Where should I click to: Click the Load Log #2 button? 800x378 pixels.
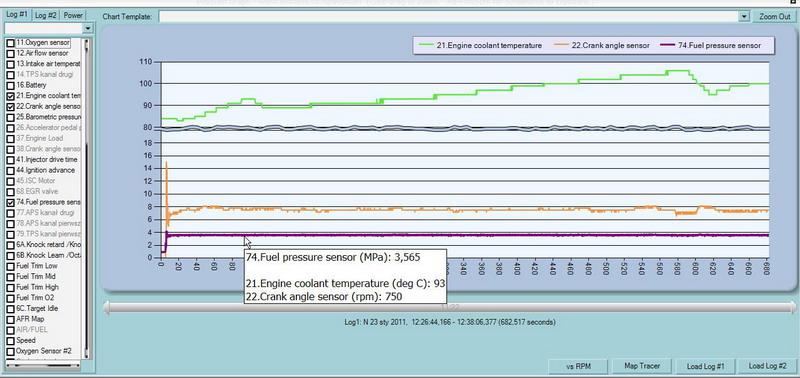pos(767,366)
